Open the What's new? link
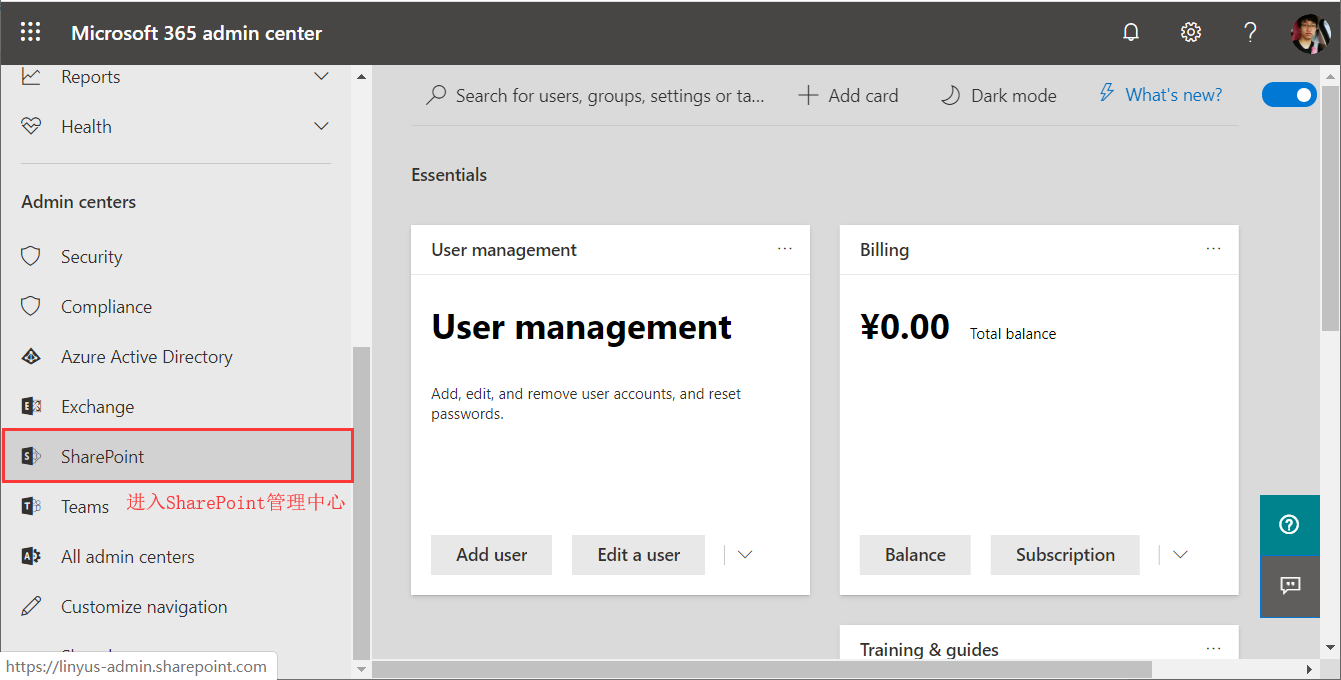Viewport: 1341px width, 680px height. 1174,95
